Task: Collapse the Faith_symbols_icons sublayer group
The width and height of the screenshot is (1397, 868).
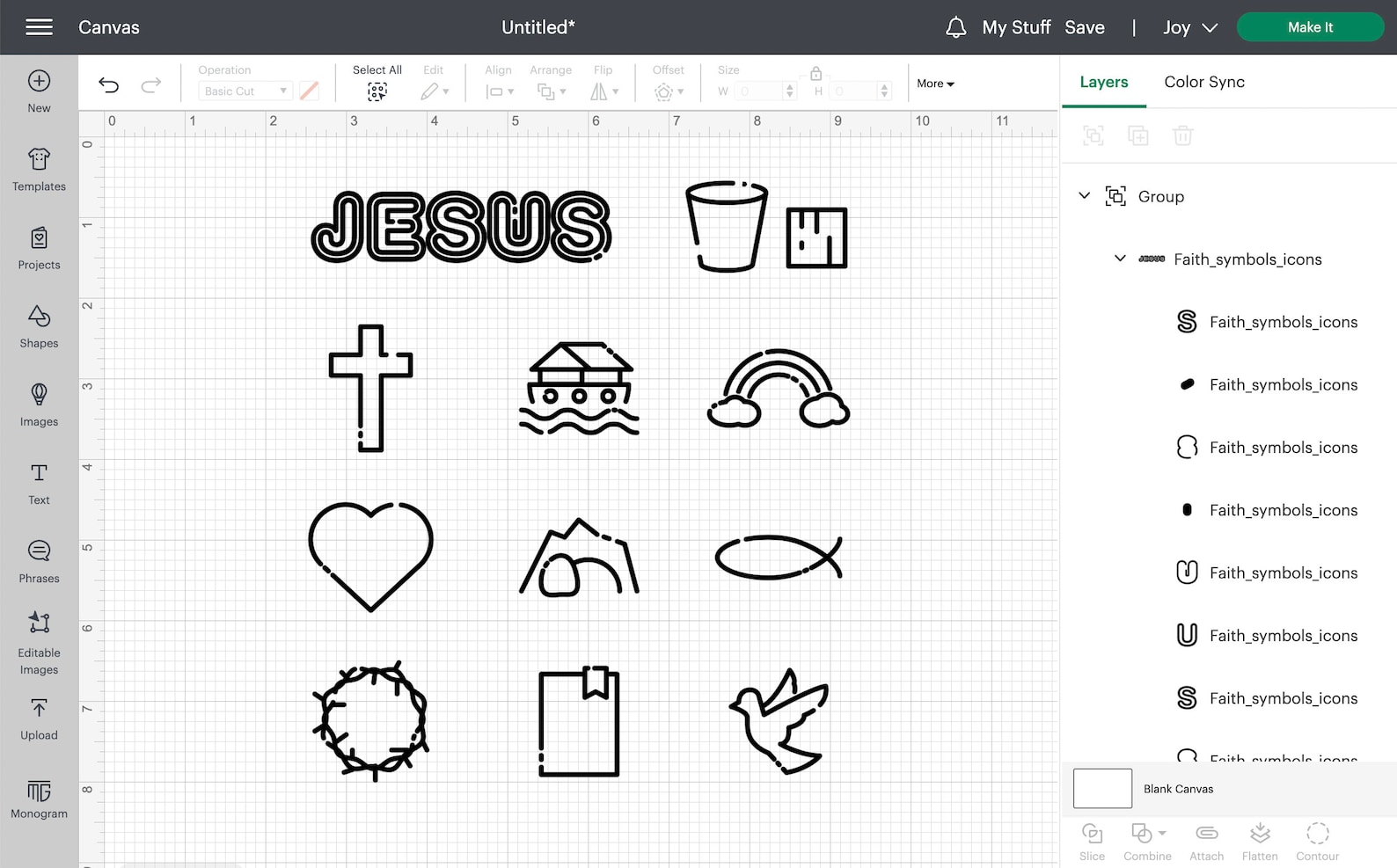Action: click(1120, 259)
